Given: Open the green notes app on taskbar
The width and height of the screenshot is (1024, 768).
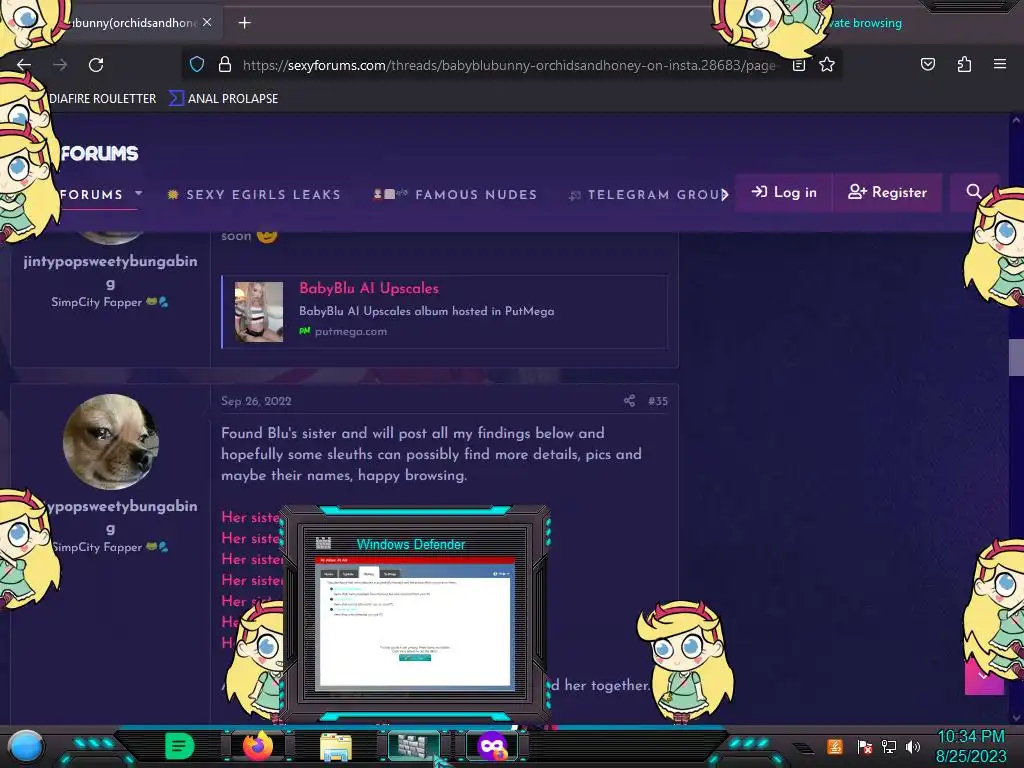Looking at the screenshot, I should 180,746.
